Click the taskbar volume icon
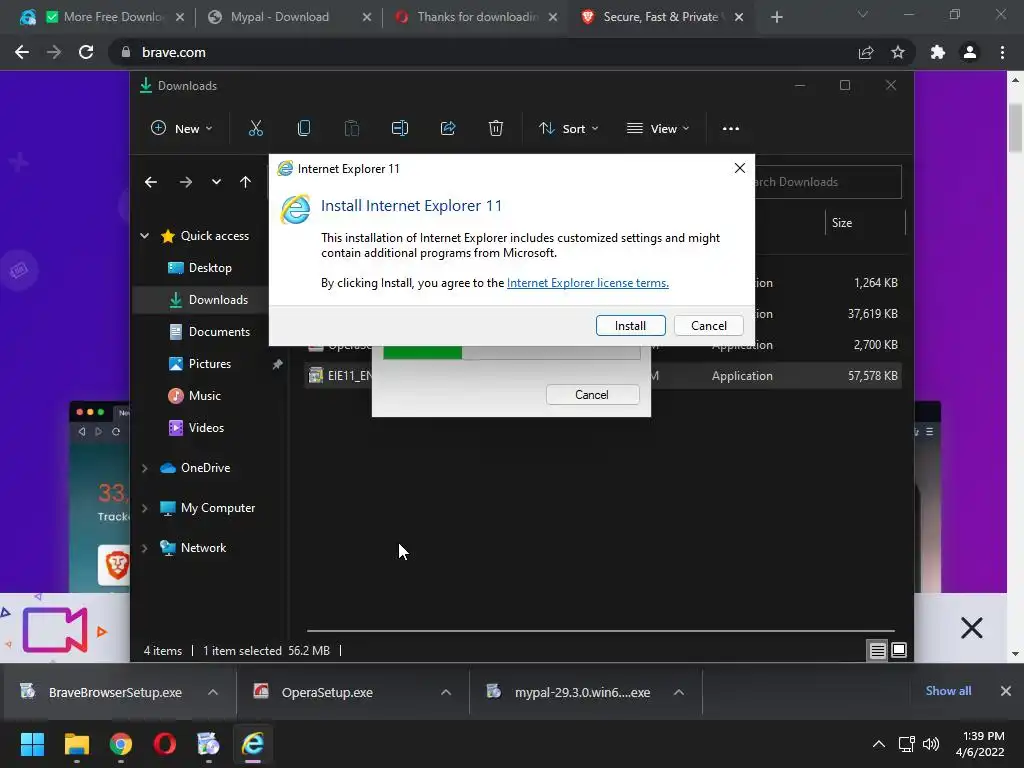The image size is (1024, 768). 931,744
